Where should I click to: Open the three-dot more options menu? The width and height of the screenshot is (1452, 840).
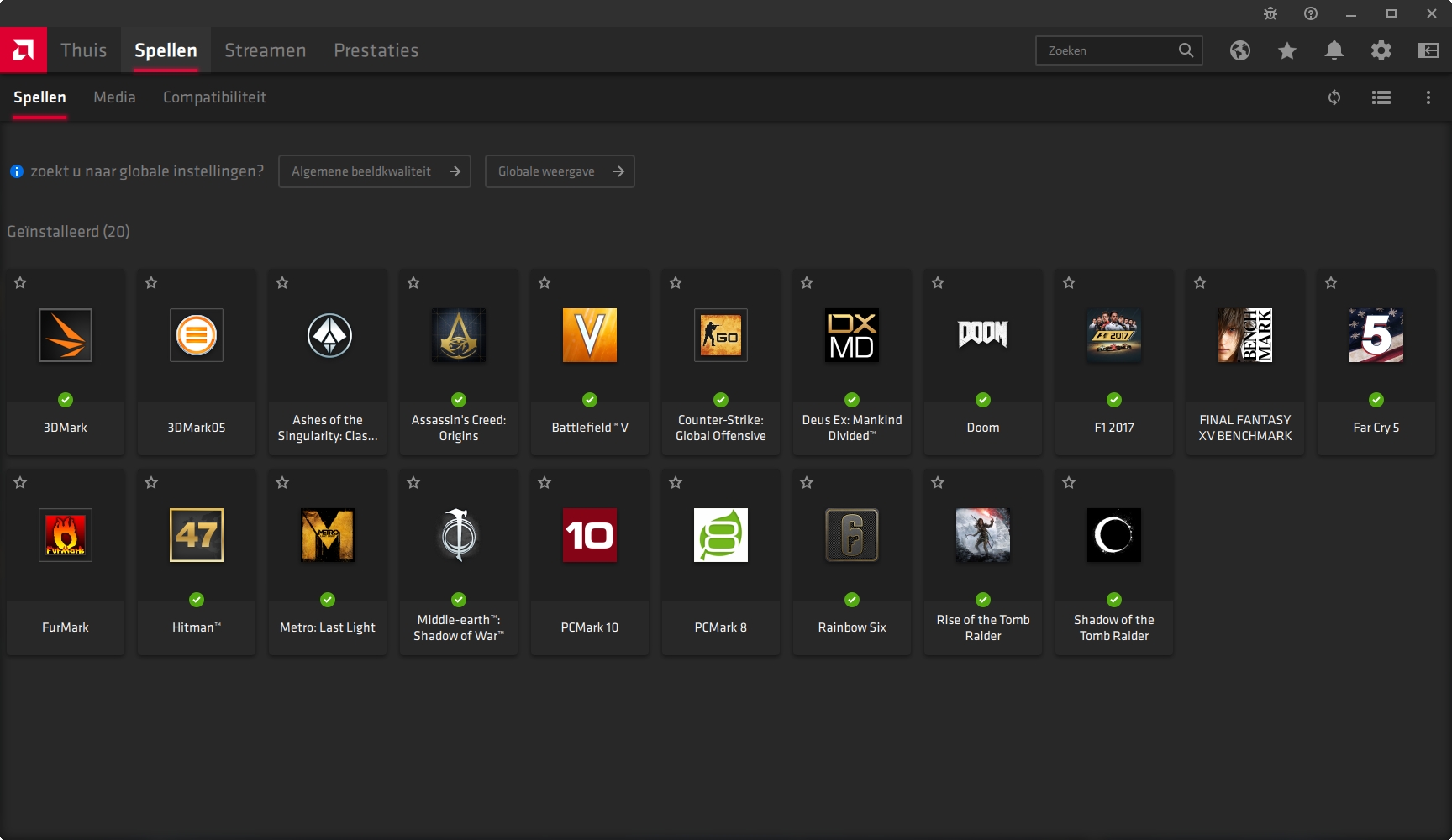coord(1428,97)
